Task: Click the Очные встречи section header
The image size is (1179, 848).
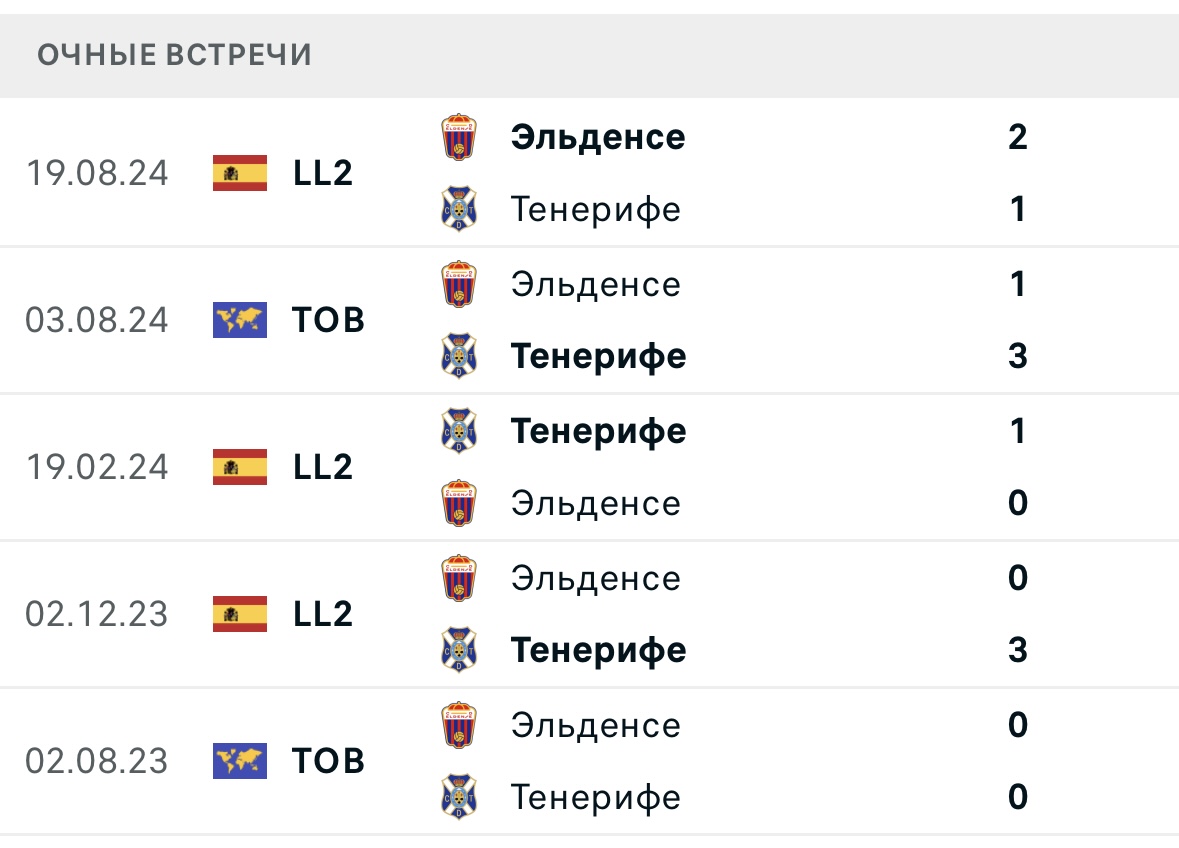Action: (175, 55)
